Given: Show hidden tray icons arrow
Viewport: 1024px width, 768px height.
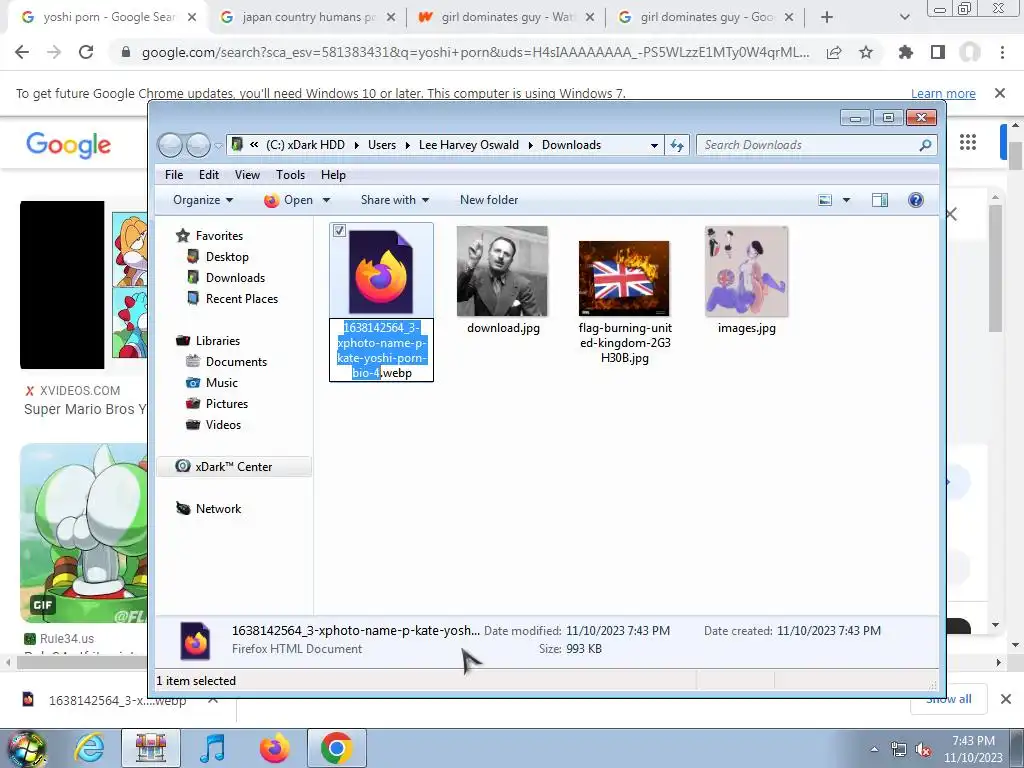Looking at the screenshot, I should pyautogui.click(x=874, y=749).
